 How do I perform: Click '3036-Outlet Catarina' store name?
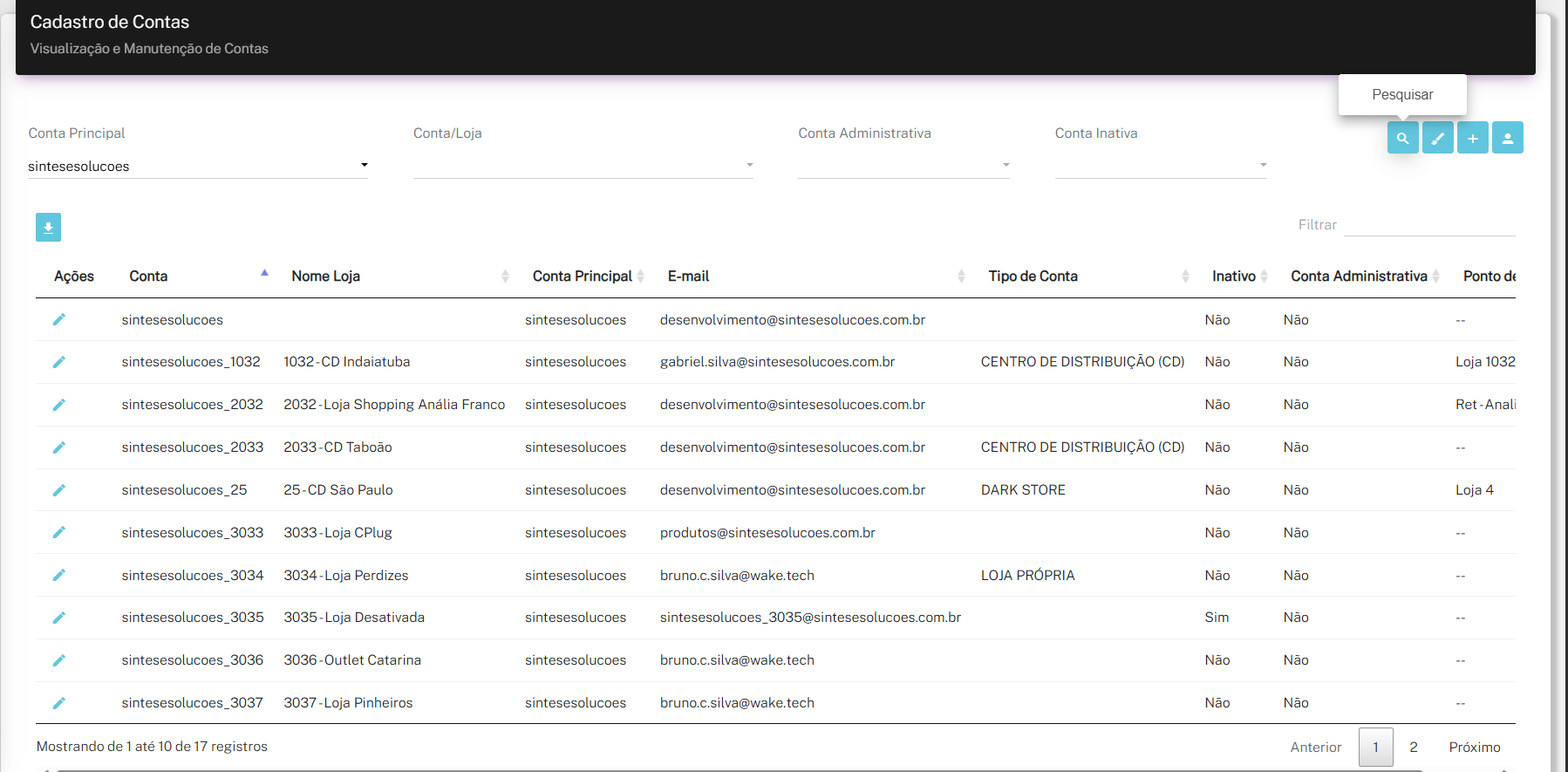352,660
